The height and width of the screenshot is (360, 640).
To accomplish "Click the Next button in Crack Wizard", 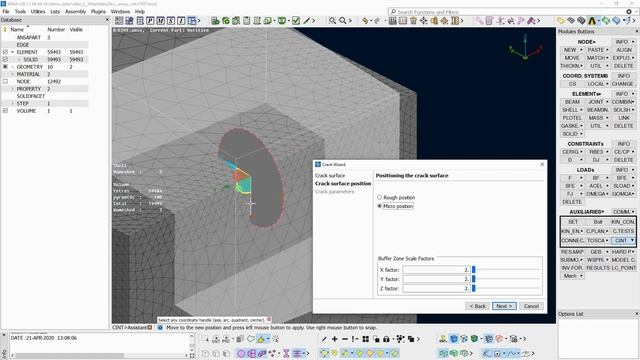I will [504, 306].
